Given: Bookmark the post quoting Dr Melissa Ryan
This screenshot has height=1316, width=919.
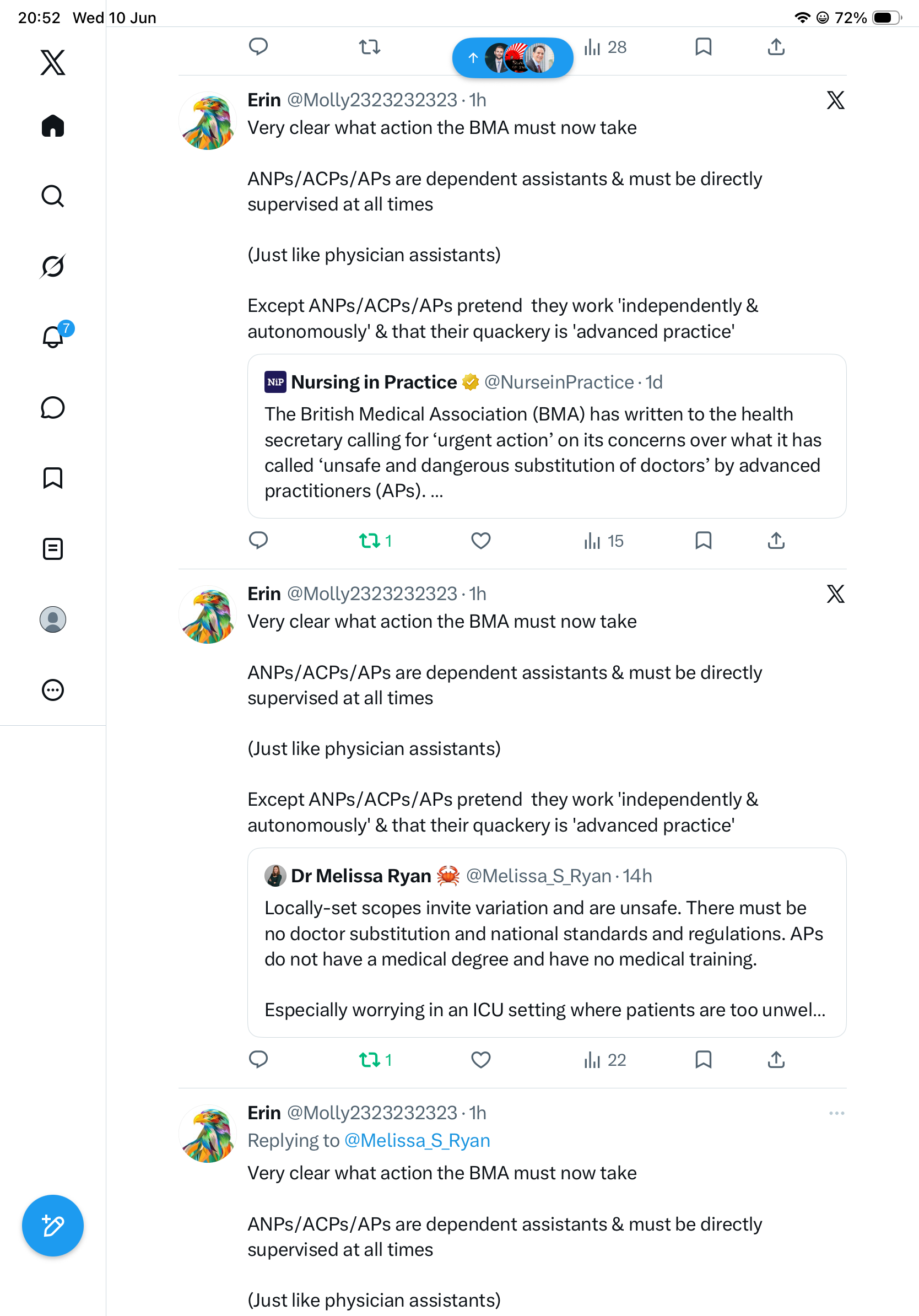Looking at the screenshot, I should click(703, 1060).
